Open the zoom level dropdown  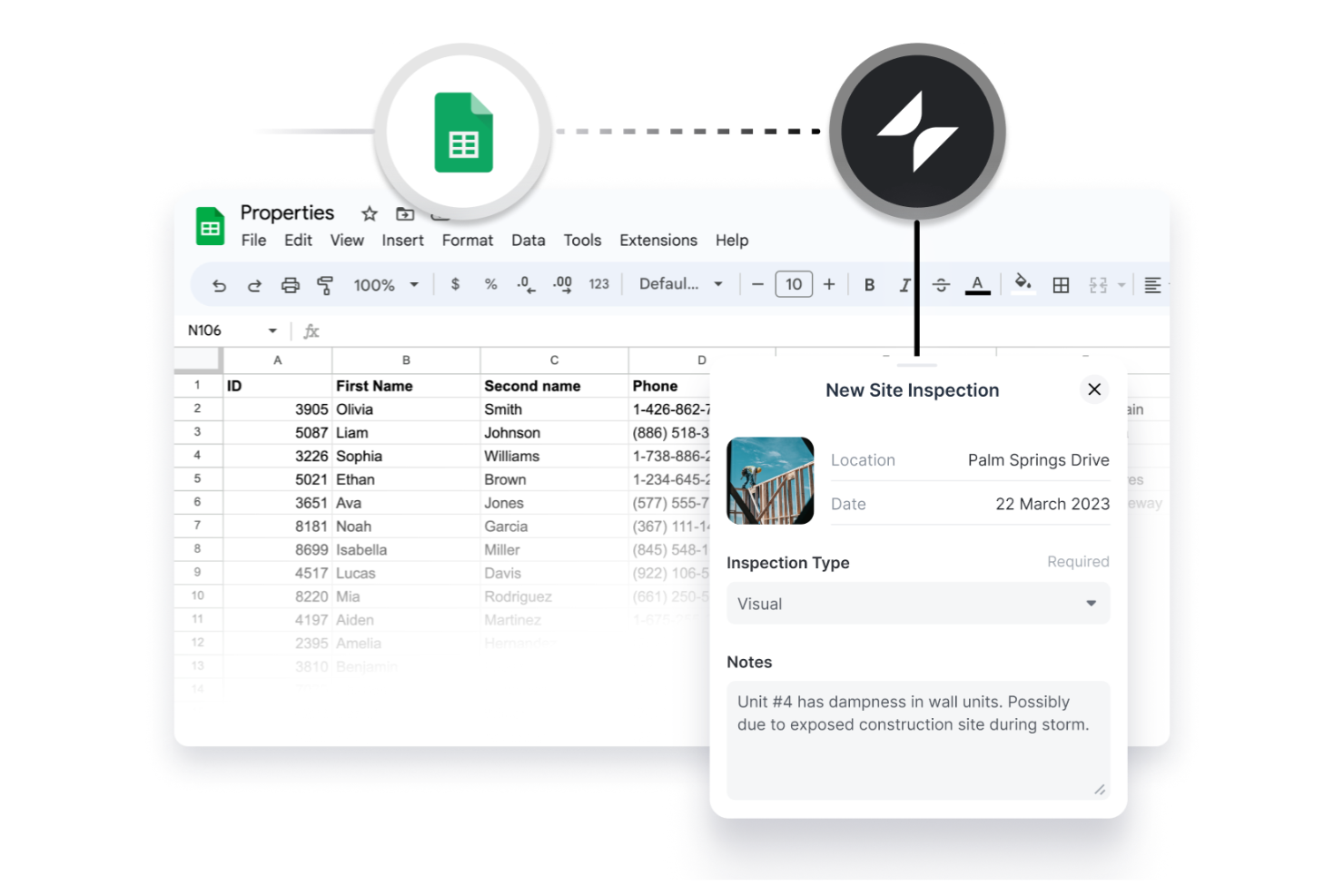[x=385, y=284]
